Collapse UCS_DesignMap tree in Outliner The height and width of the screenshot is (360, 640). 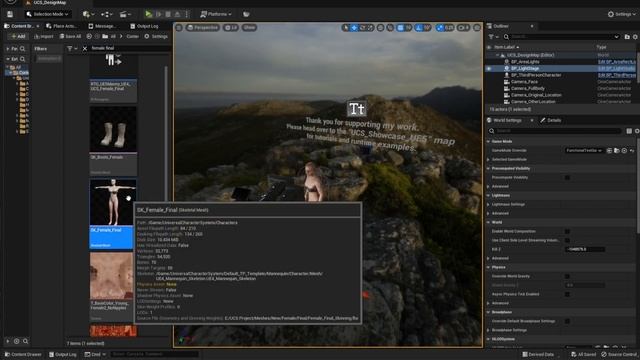click(x=498, y=55)
